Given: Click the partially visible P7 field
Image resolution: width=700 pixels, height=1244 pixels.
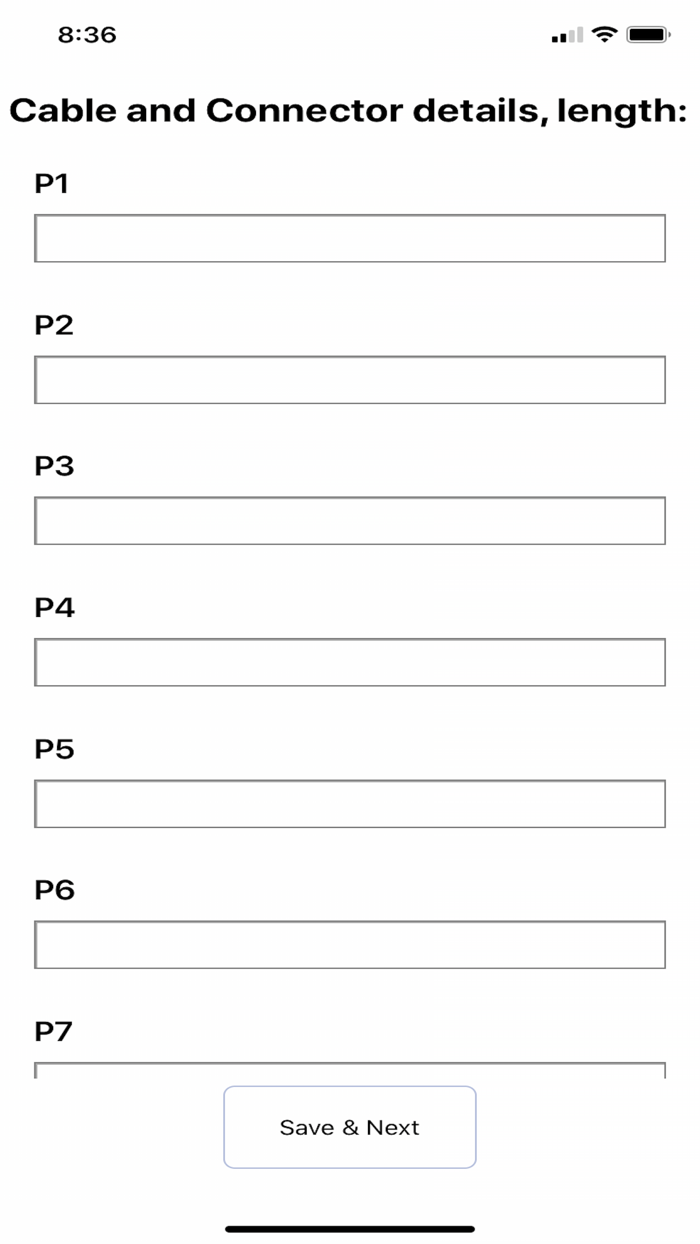Looking at the screenshot, I should click(350, 1070).
